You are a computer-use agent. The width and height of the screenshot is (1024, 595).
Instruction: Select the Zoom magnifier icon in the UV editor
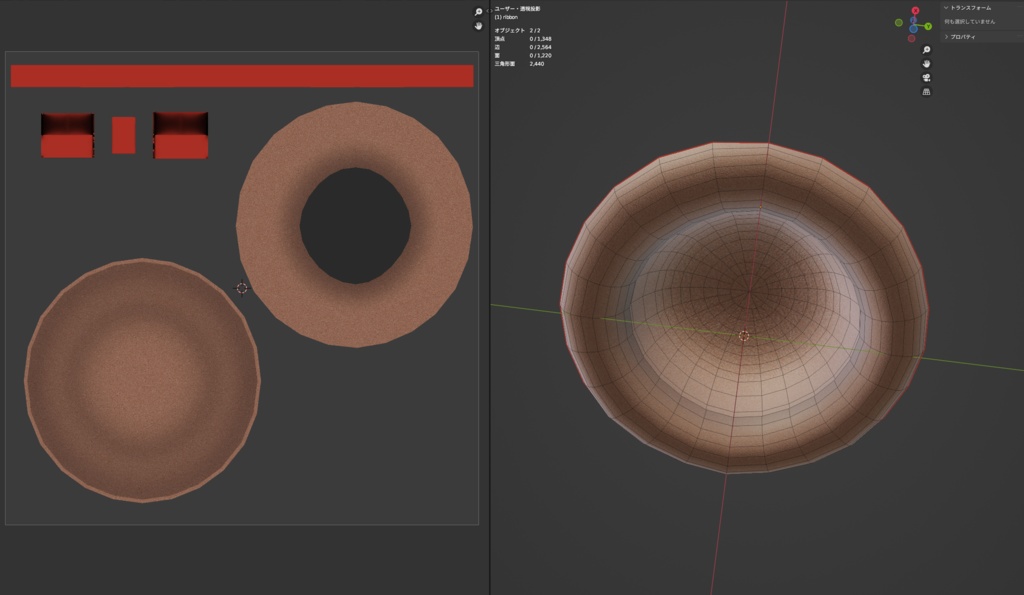click(478, 11)
